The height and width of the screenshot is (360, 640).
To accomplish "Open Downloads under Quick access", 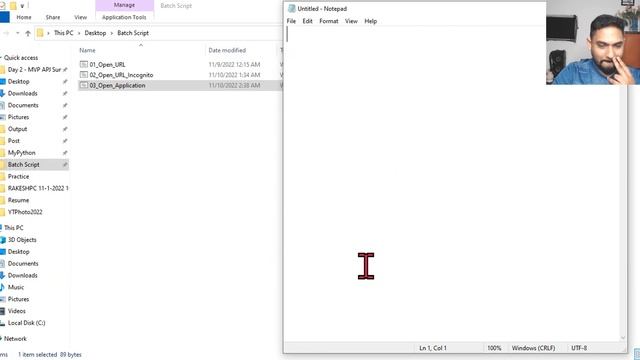I will pyautogui.click(x=22, y=93).
